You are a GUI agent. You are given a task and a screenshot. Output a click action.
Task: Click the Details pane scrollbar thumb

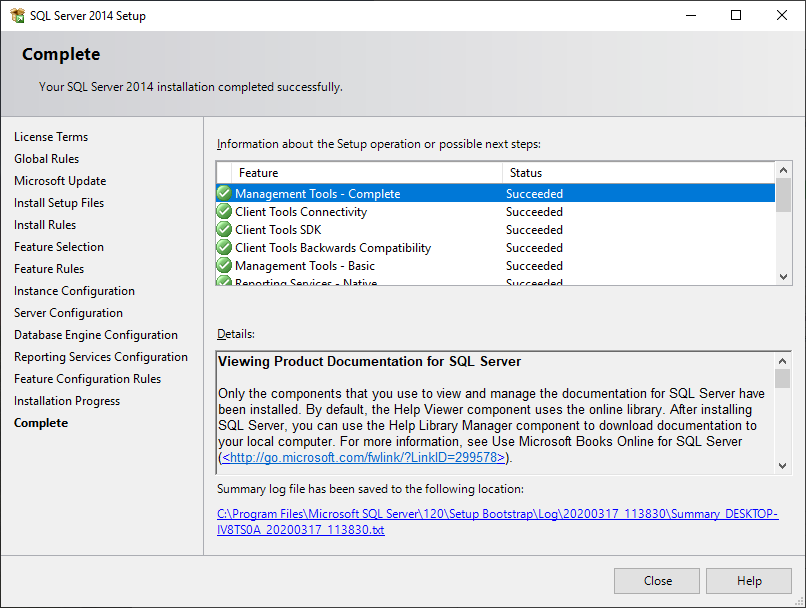782,379
